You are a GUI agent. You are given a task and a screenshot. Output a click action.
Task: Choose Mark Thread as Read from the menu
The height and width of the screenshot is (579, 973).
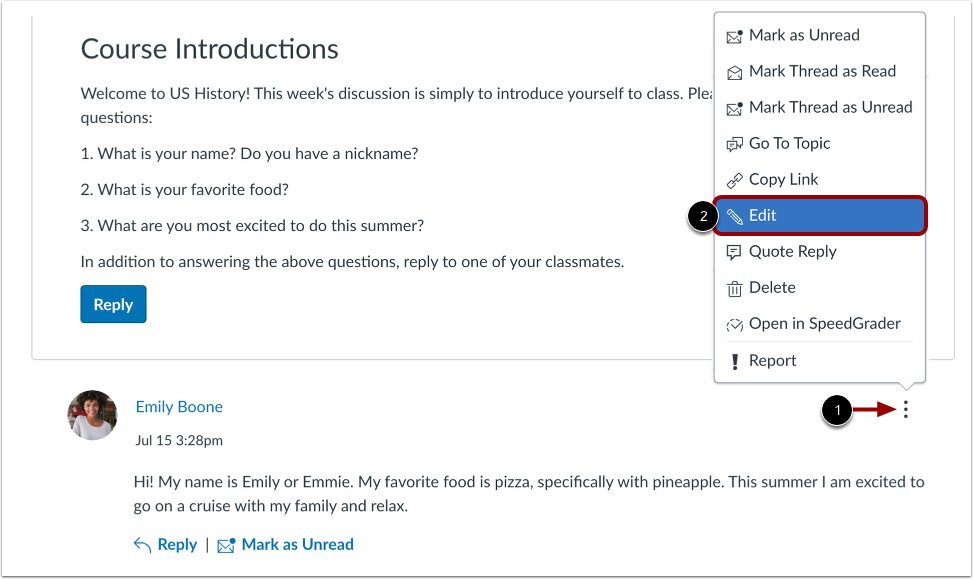coord(822,71)
